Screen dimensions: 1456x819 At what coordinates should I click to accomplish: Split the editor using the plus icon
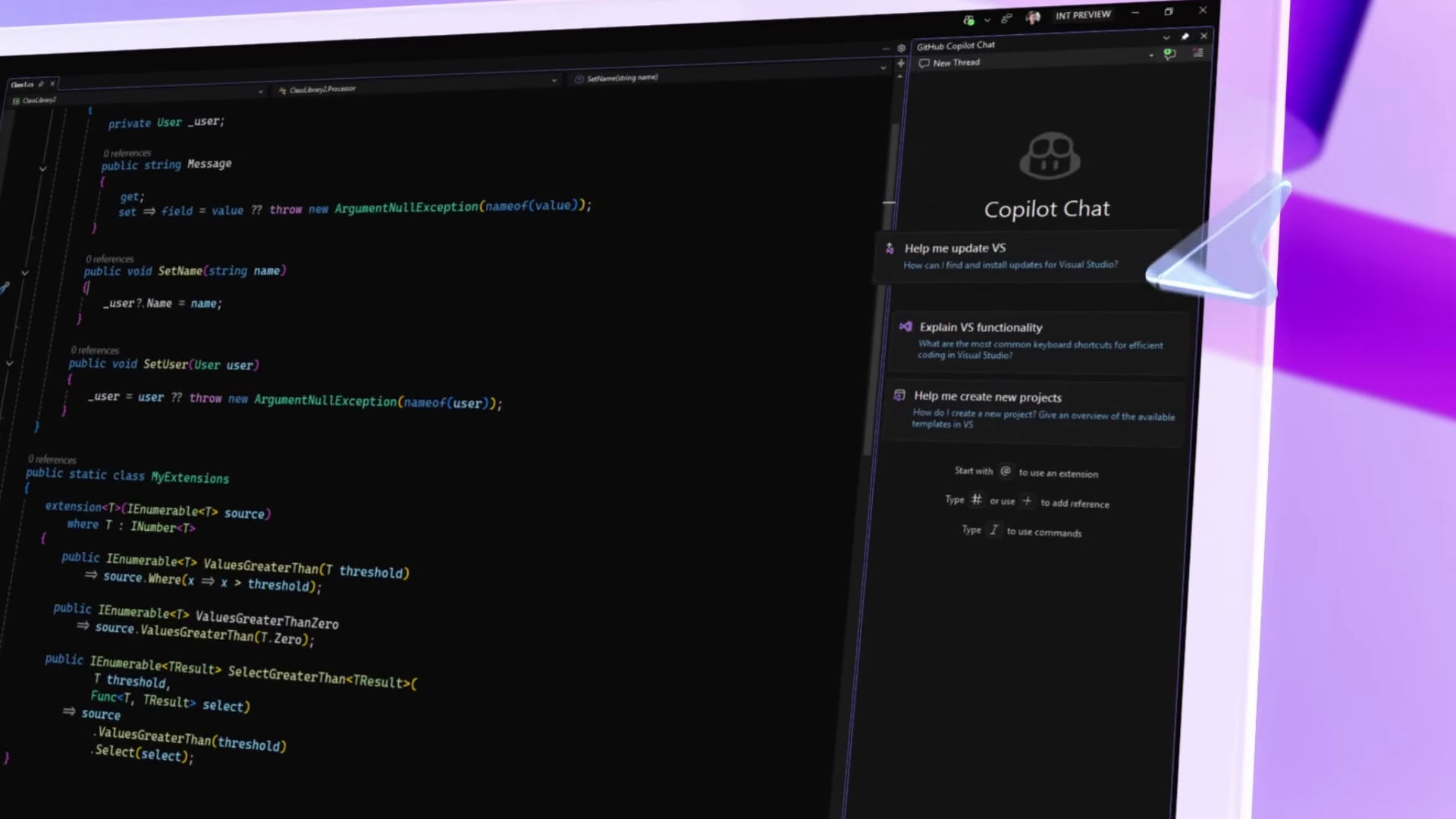(x=901, y=64)
